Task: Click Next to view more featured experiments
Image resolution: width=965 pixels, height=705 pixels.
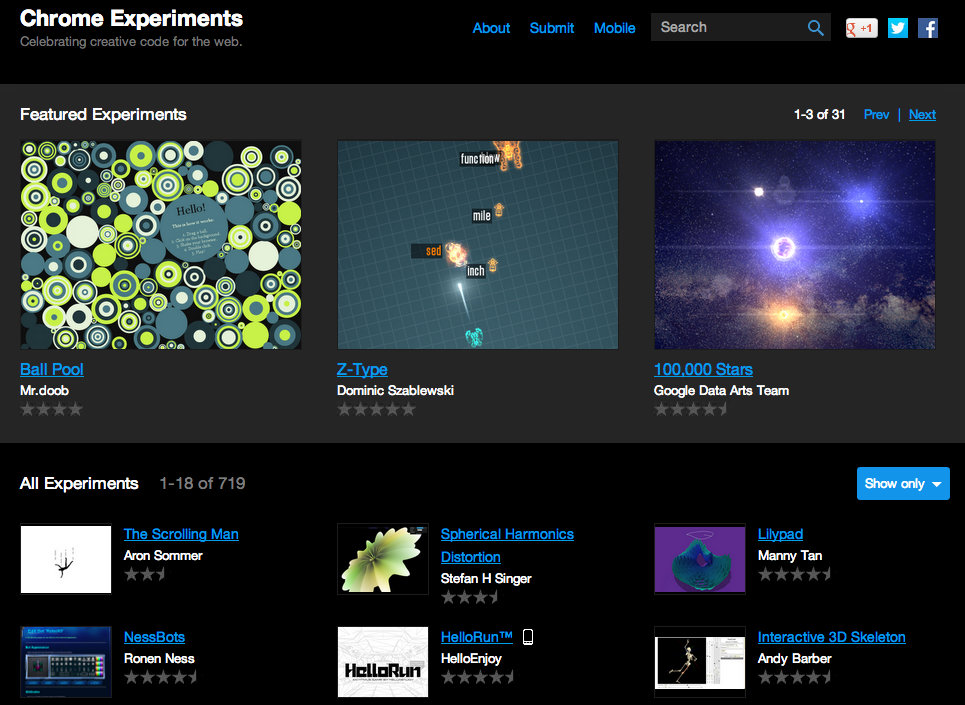Action: pyautogui.click(x=921, y=114)
